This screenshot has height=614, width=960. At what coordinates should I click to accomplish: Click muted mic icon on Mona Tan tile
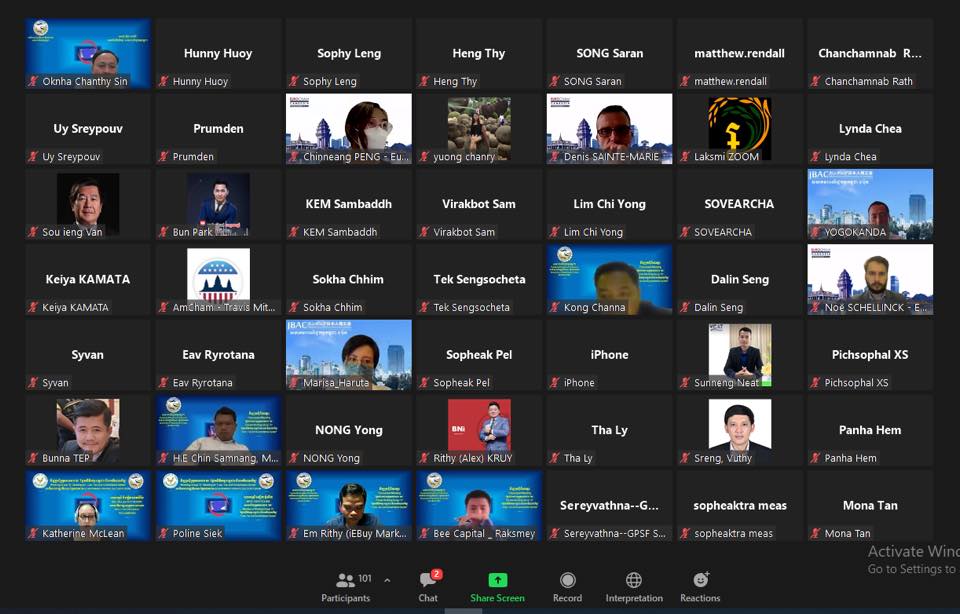(x=816, y=534)
